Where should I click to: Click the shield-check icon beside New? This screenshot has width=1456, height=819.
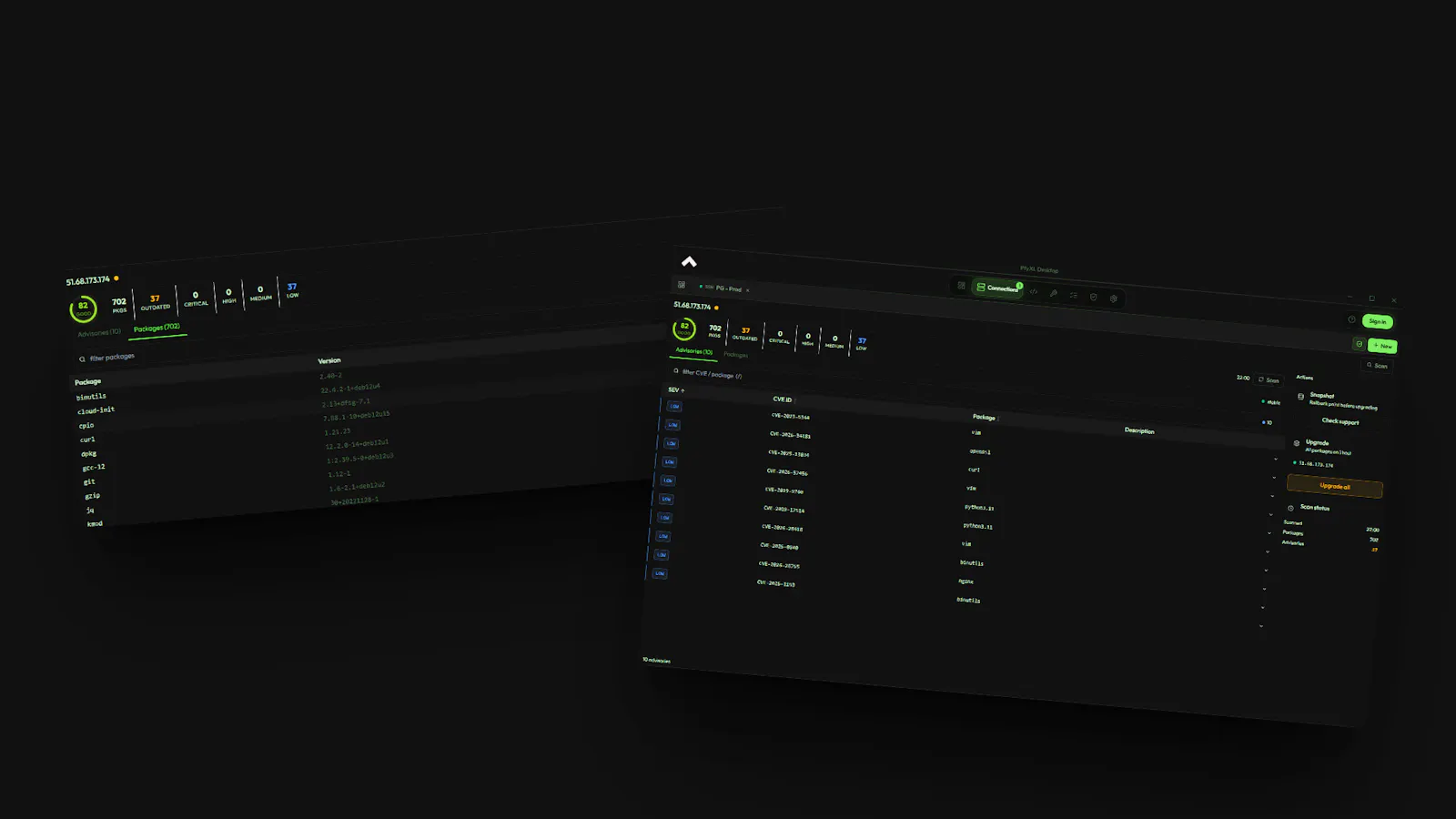click(1359, 344)
